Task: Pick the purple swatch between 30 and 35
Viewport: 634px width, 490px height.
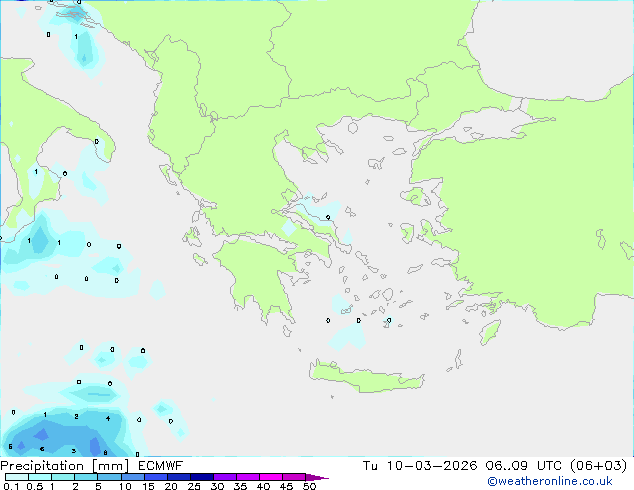Action: tap(225, 477)
